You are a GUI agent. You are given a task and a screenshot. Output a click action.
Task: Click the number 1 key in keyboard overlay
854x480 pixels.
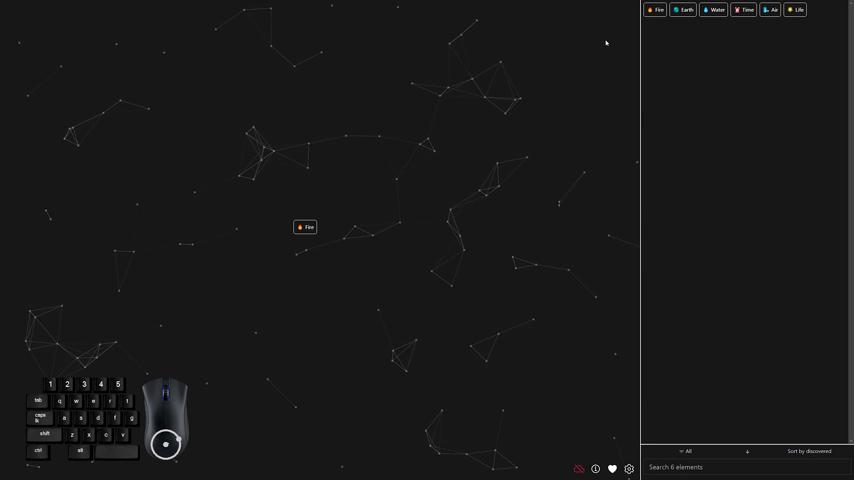click(51, 384)
